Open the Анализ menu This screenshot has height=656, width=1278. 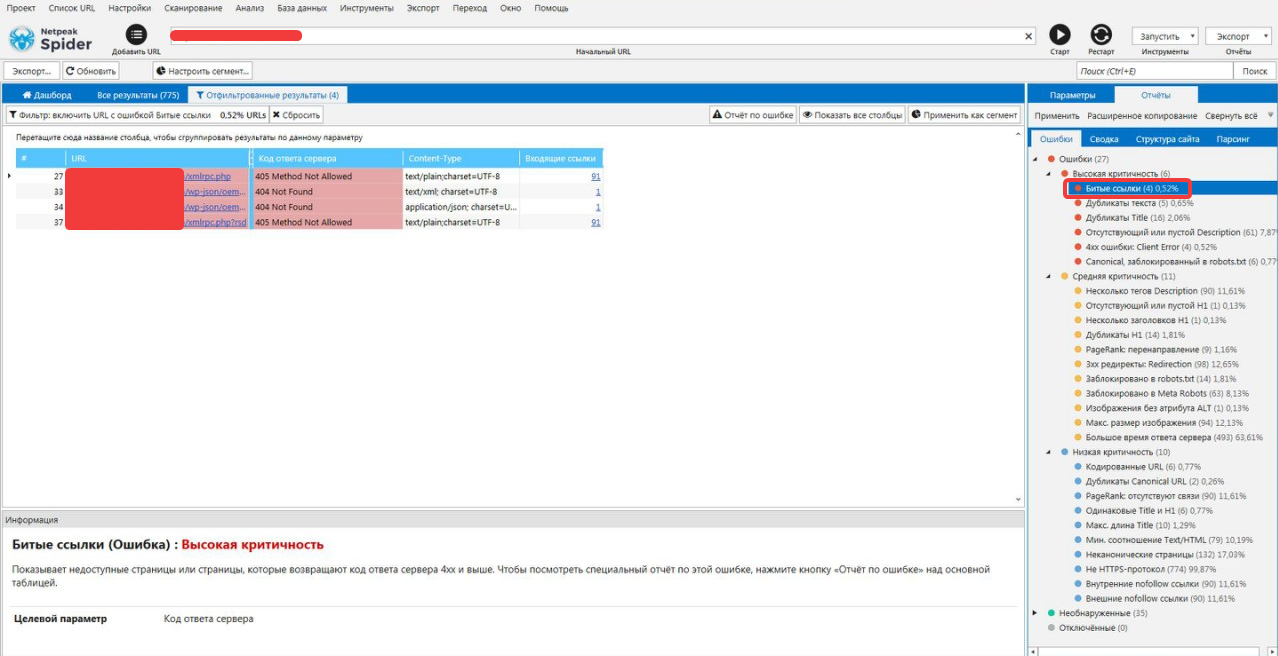(x=250, y=8)
